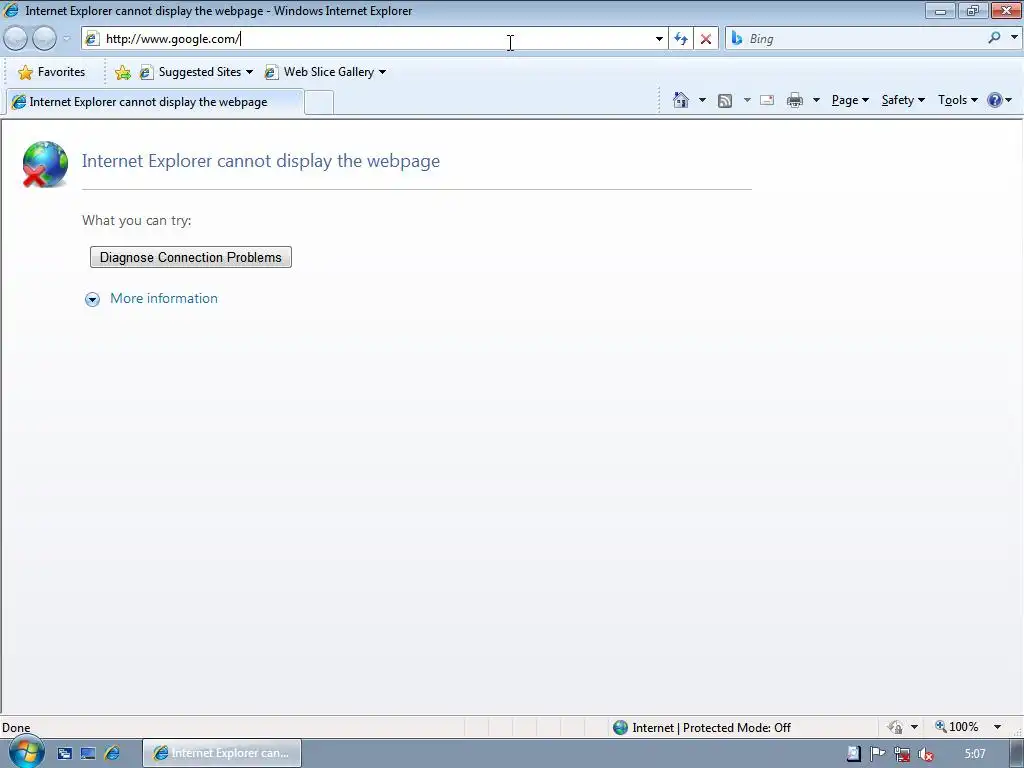Click the Print icon
The height and width of the screenshot is (768, 1024).
(x=795, y=101)
